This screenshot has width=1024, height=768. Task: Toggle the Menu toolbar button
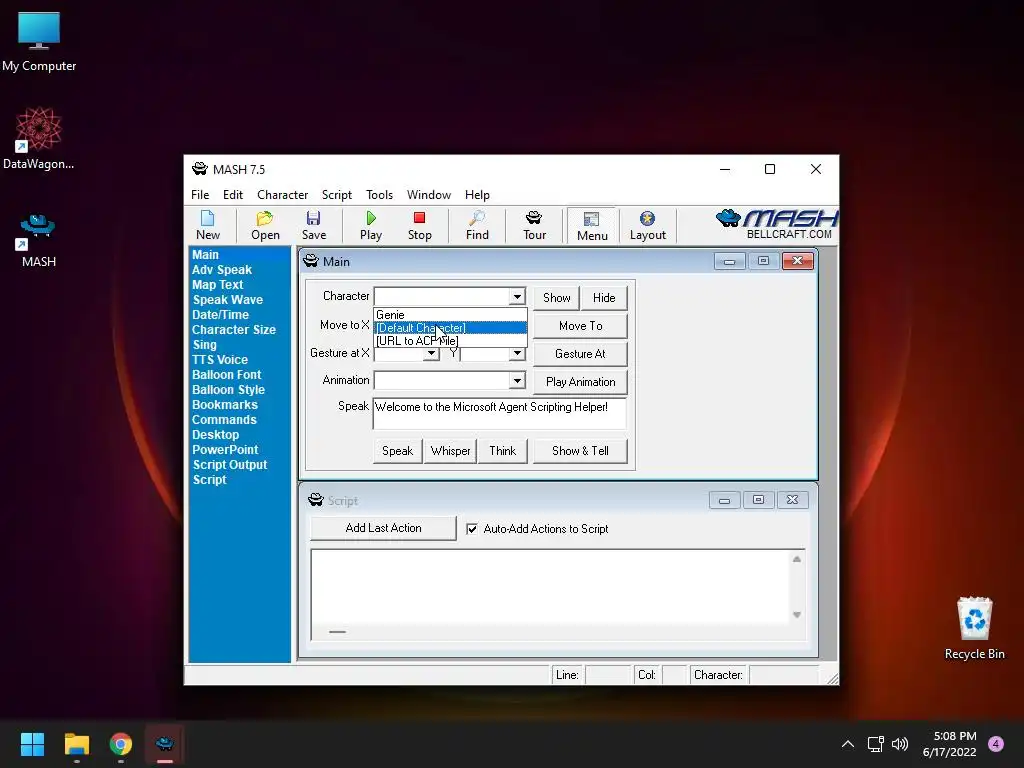(x=592, y=226)
